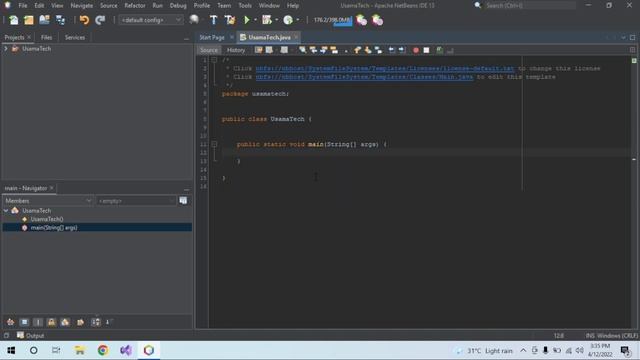The image size is (640, 360).
Task: Open the Run Project dropdown arrow
Action: point(256,20)
